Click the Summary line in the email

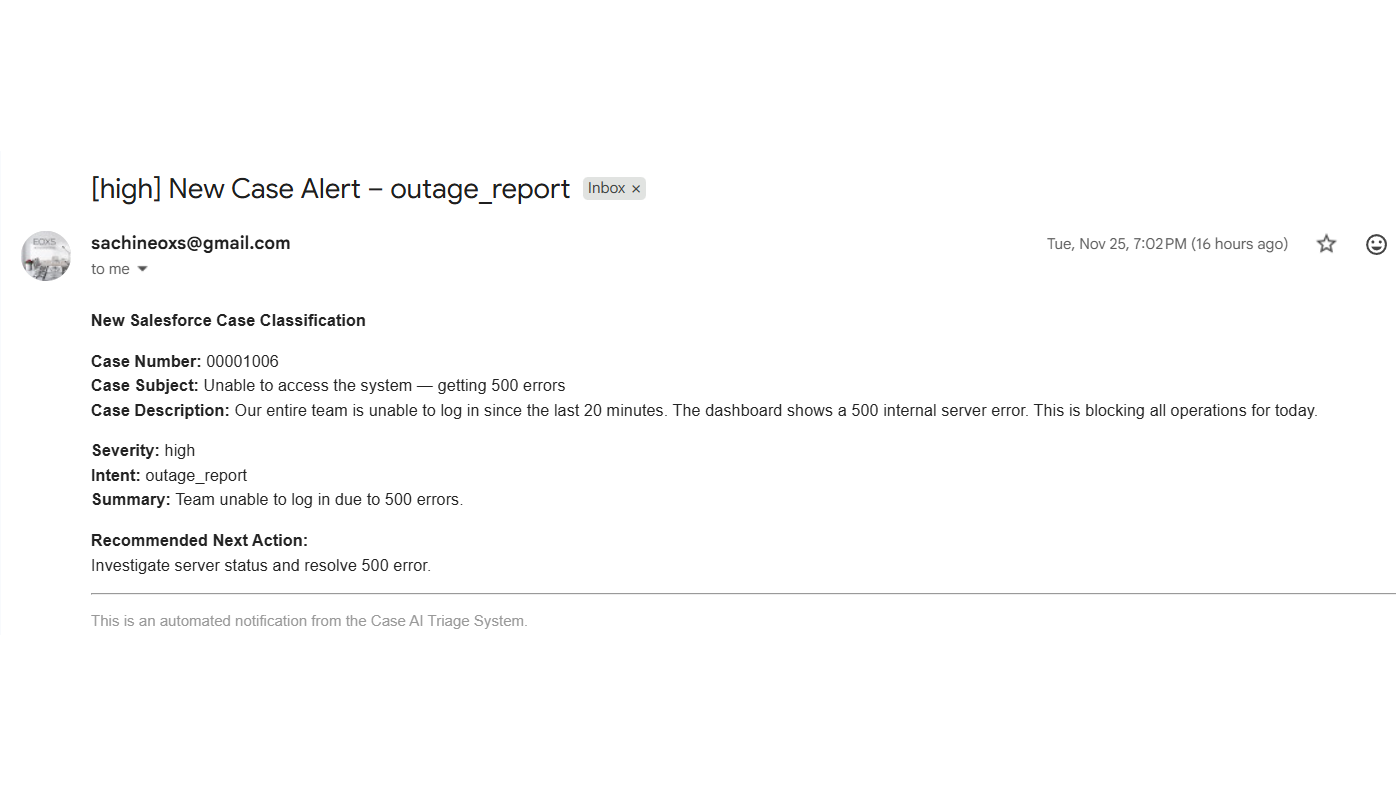pyautogui.click(x=277, y=499)
